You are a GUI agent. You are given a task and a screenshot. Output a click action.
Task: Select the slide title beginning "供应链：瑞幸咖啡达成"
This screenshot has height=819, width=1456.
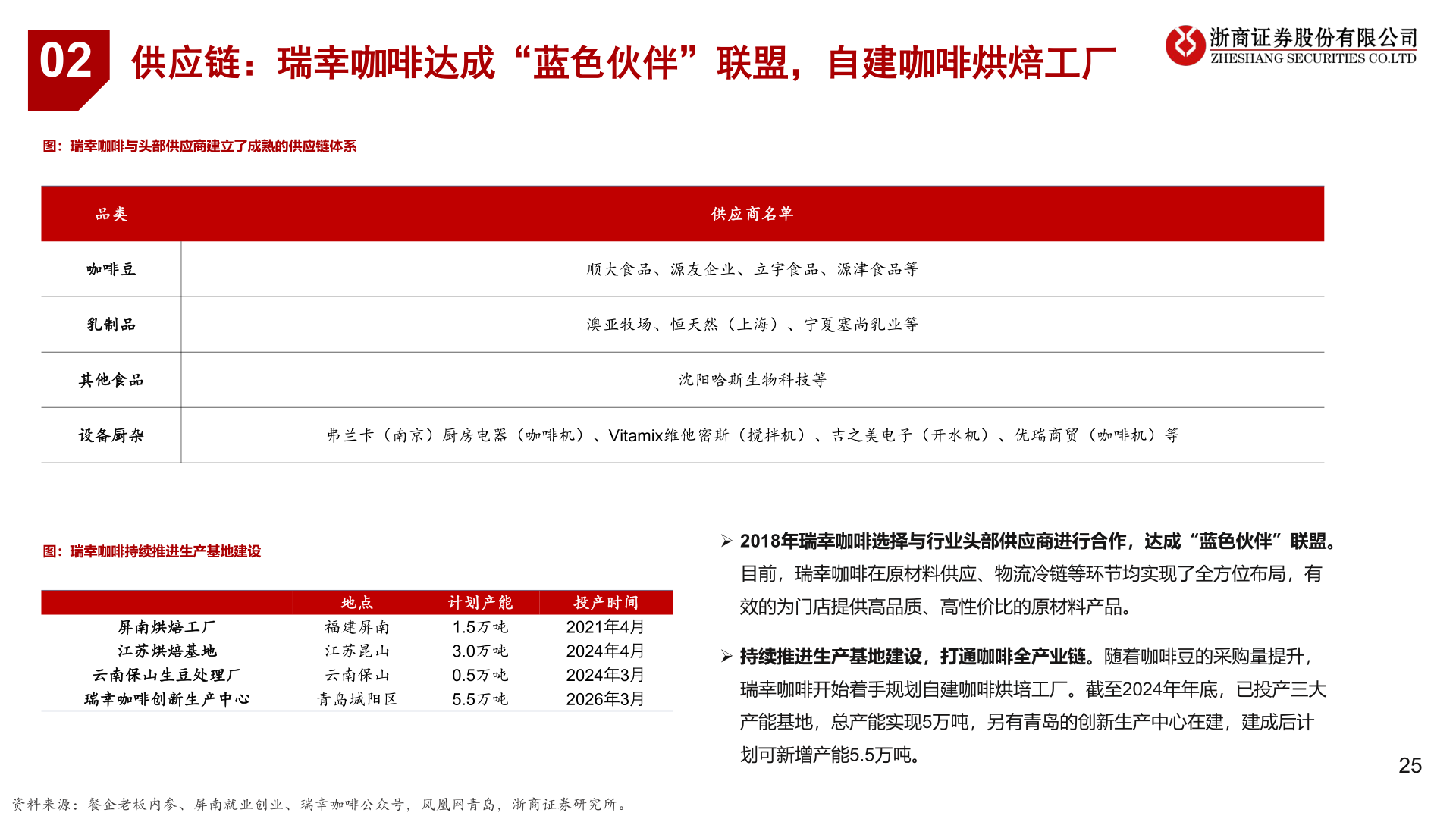point(623,63)
